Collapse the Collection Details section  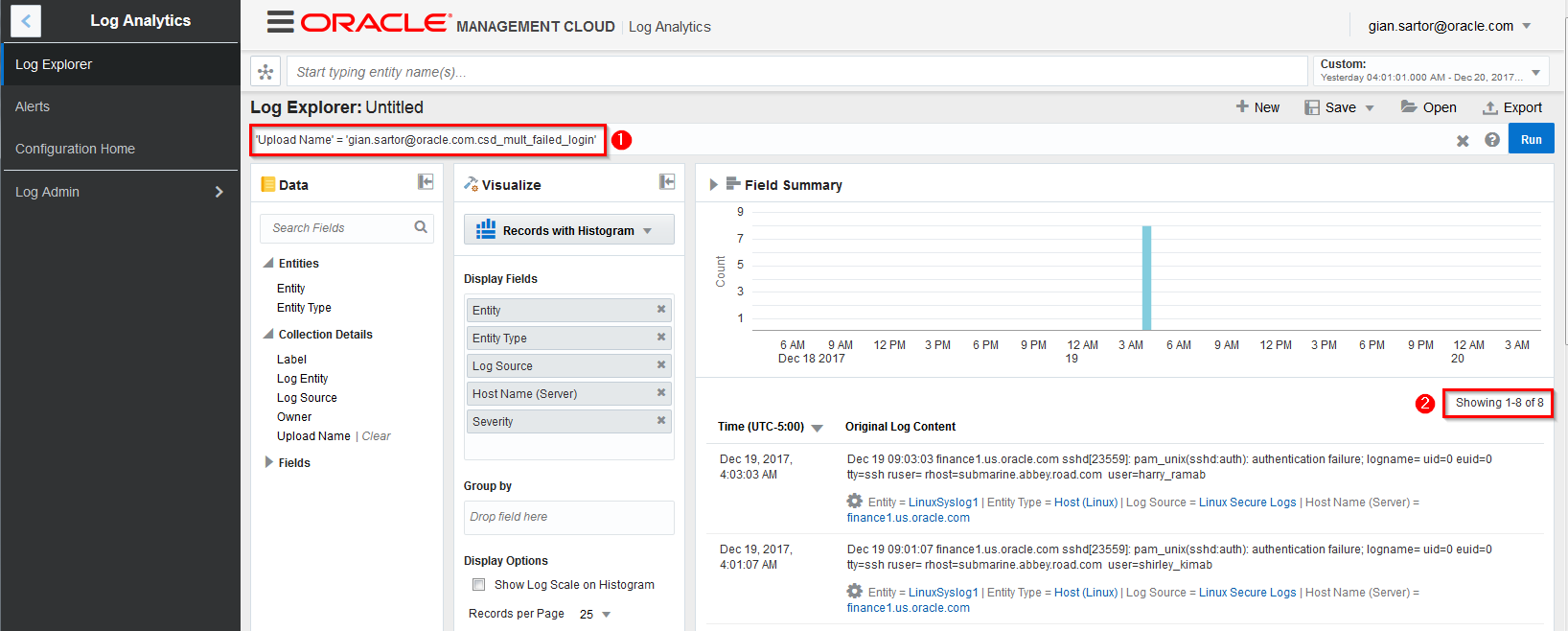click(268, 334)
